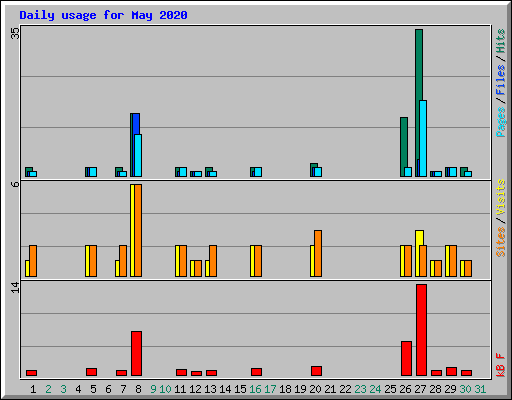Click the orange Sites bar for day 20
The height and width of the screenshot is (400, 512).
(x=318, y=253)
